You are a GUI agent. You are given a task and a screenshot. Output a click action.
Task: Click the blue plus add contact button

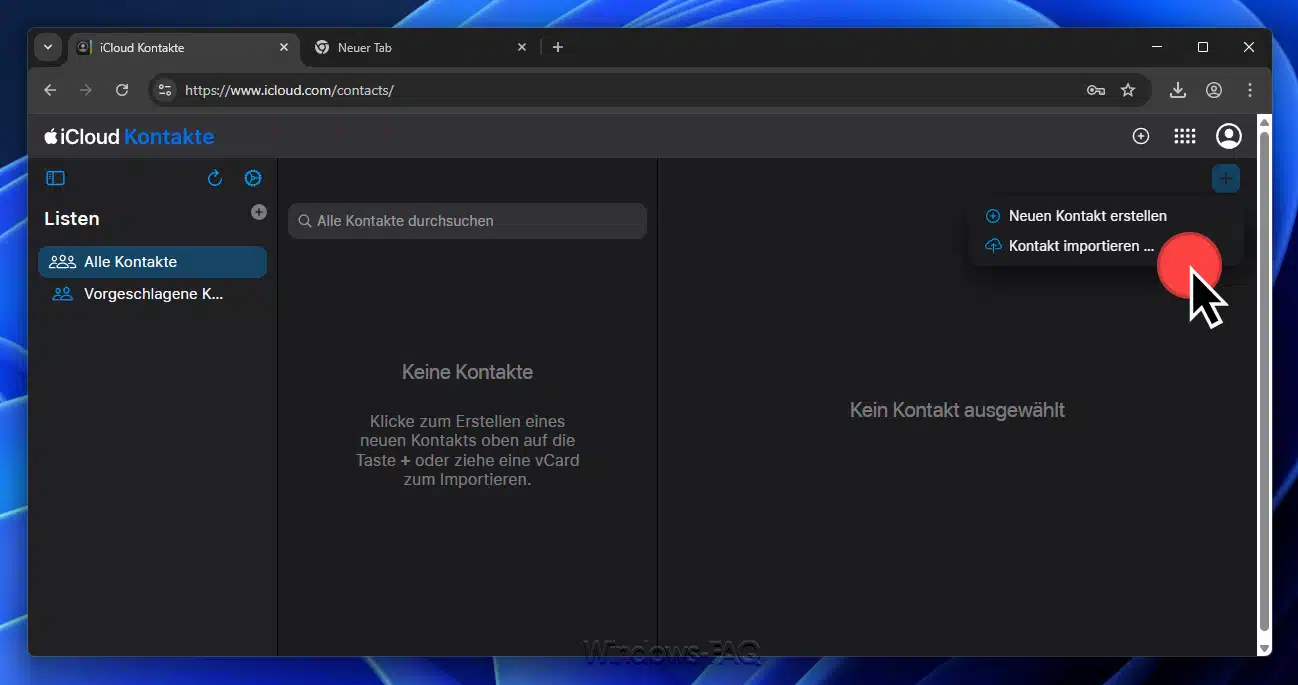(x=1225, y=179)
